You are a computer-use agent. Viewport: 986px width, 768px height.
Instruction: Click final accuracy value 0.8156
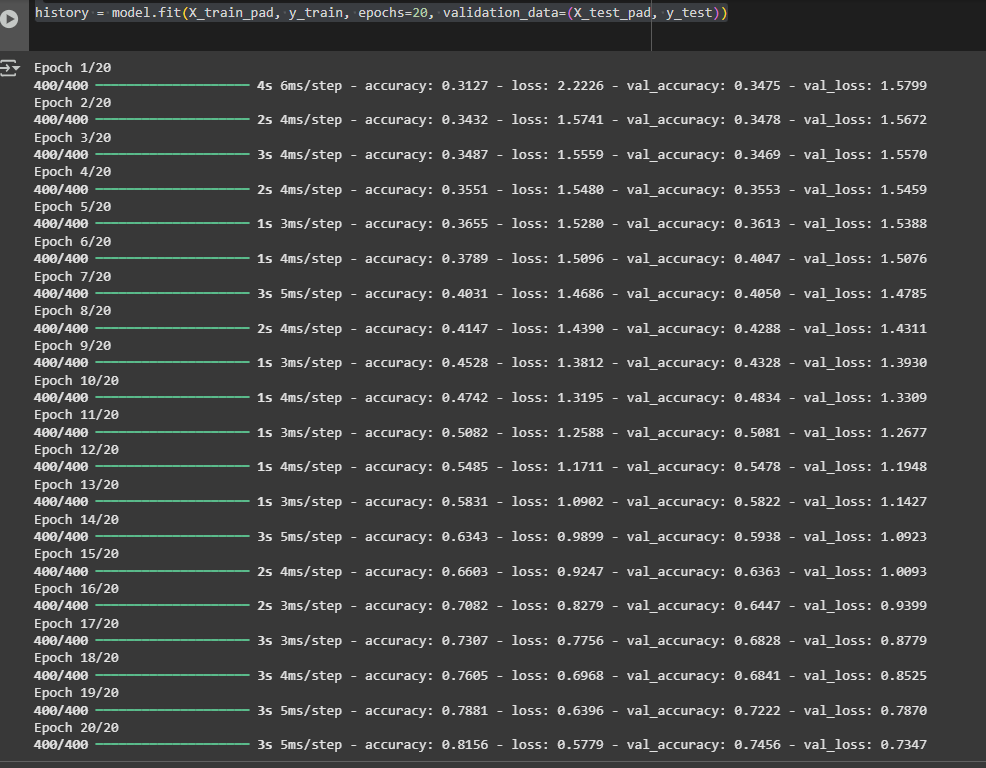click(465, 745)
